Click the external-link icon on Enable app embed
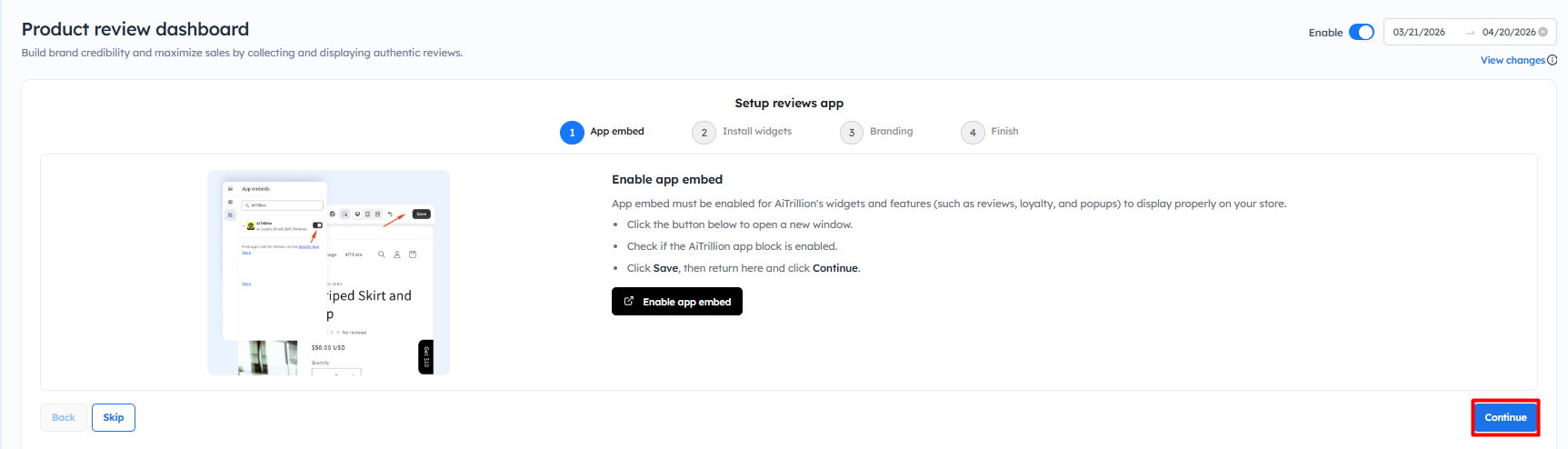 [629, 301]
